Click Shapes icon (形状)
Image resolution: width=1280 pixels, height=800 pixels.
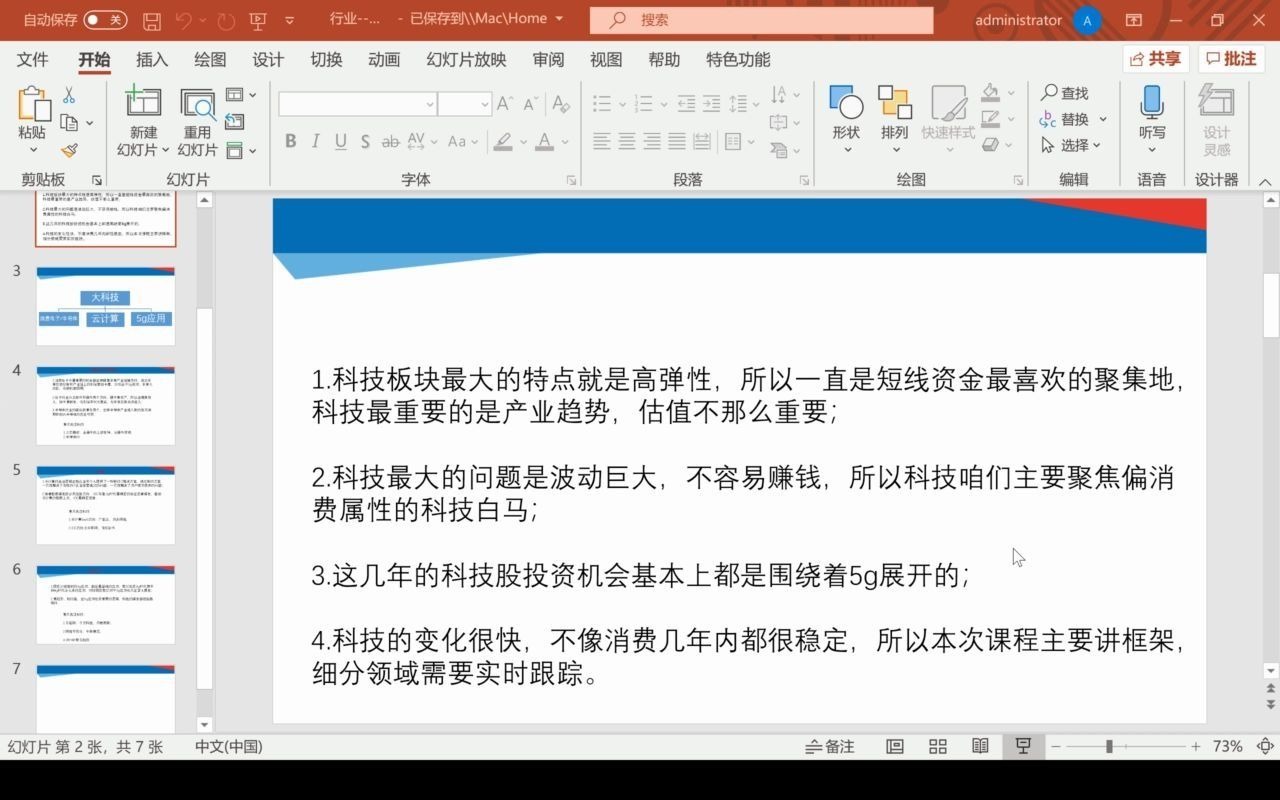[846, 102]
